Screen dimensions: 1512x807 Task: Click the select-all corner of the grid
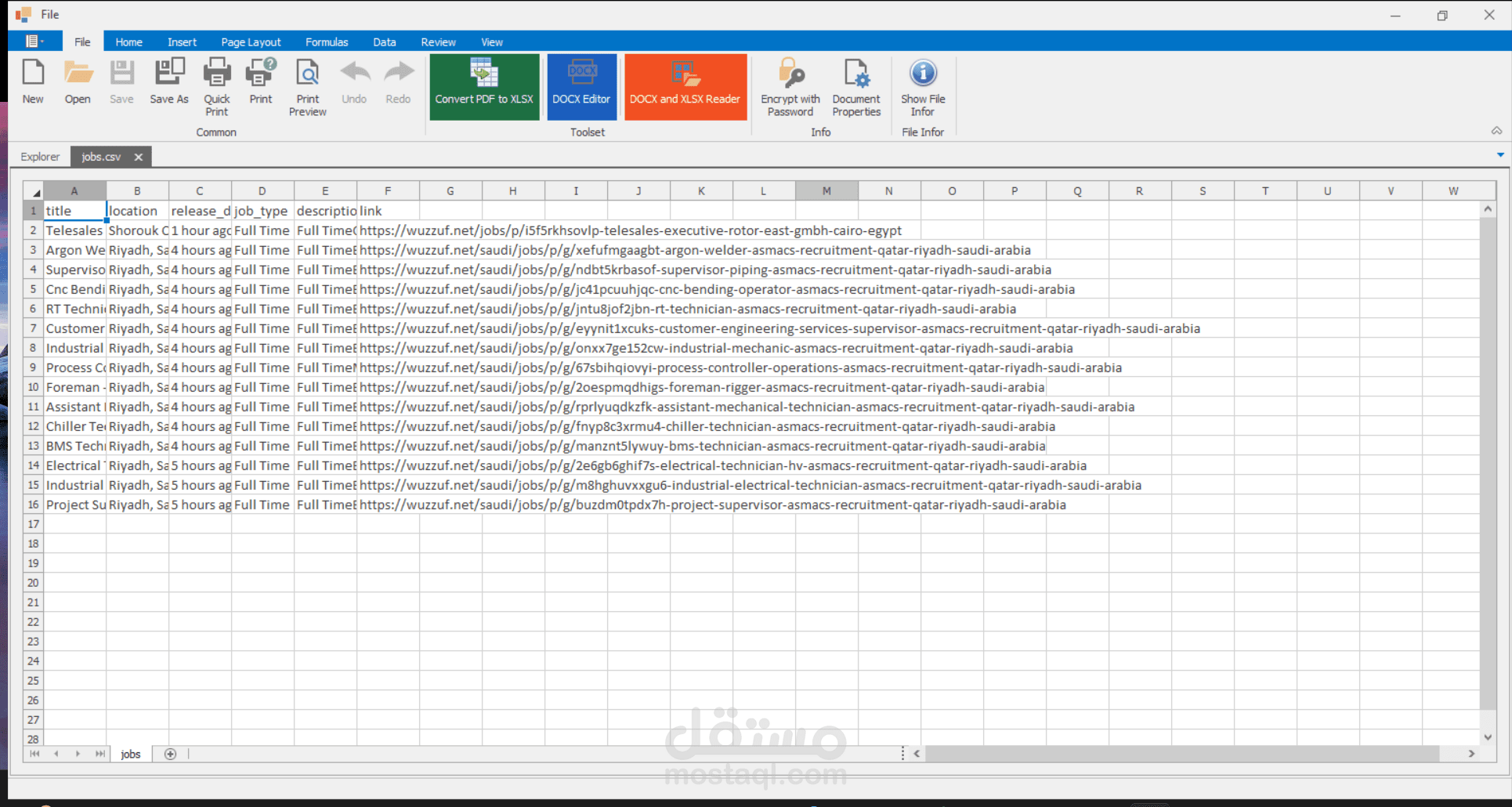34,191
